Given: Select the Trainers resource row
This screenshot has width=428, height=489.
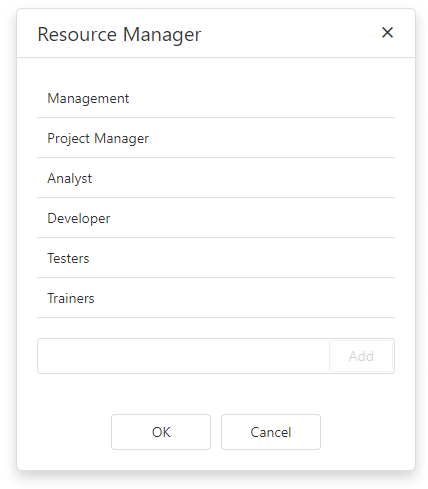Looking at the screenshot, I should pos(216,298).
